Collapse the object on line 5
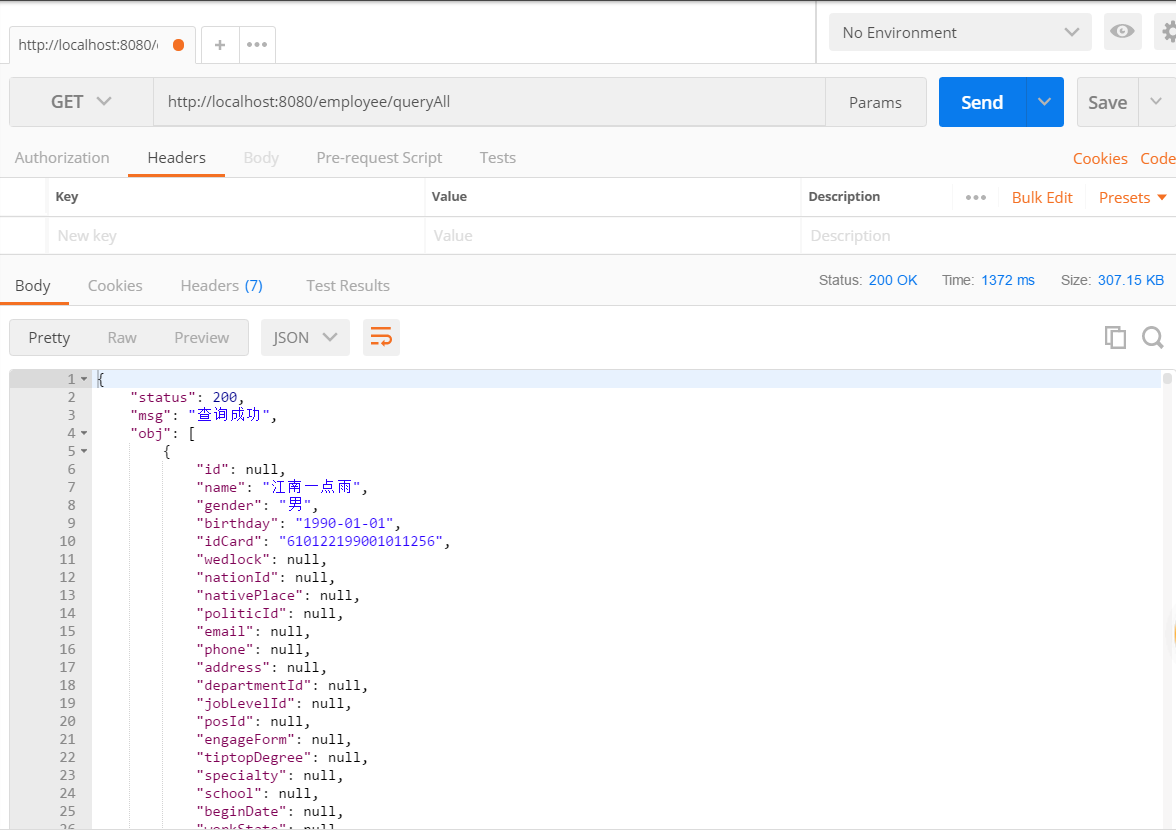This screenshot has height=838, width=1176. pos(84,451)
